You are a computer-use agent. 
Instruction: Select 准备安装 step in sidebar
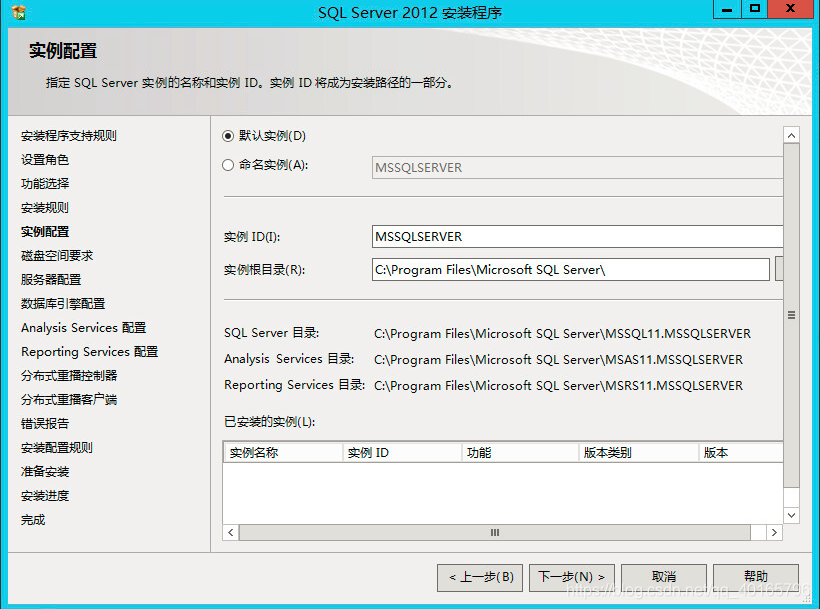coord(44,472)
